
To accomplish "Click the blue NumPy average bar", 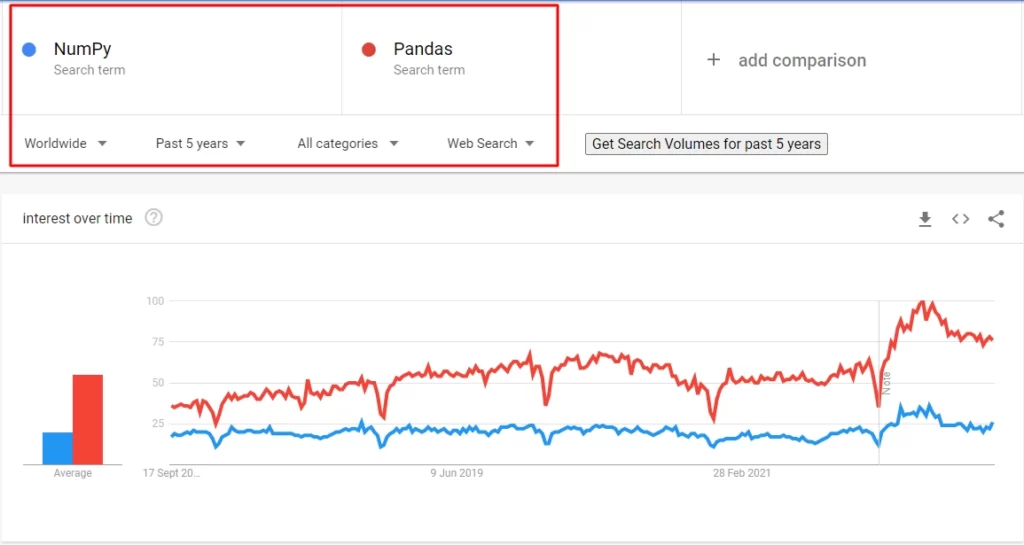I will [x=57, y=448].
